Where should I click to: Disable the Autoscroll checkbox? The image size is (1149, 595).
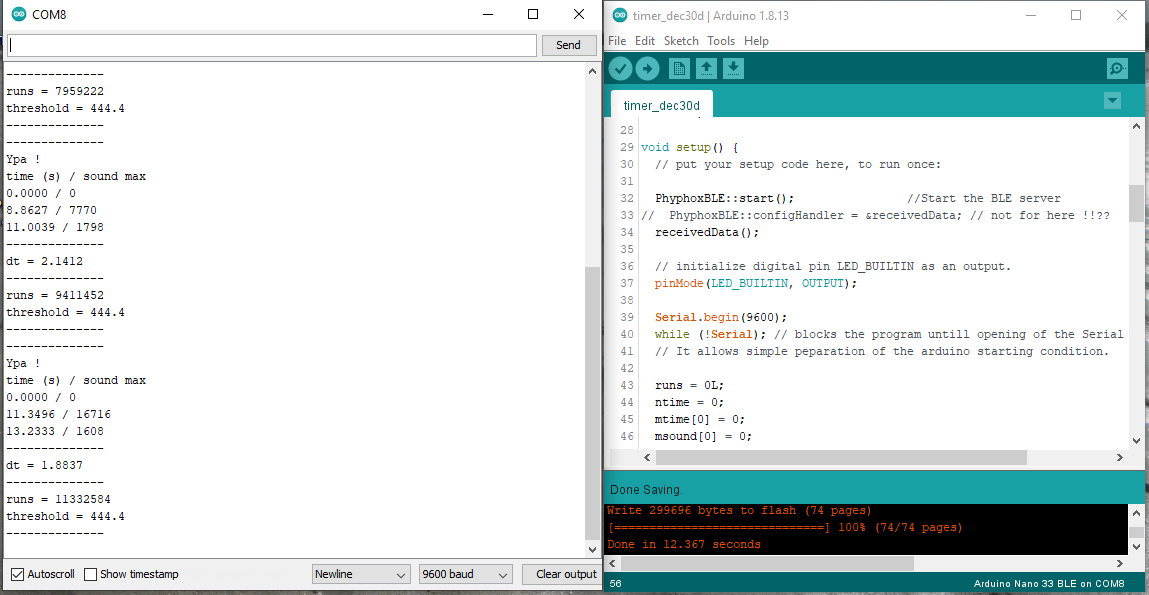coord(17,574)
